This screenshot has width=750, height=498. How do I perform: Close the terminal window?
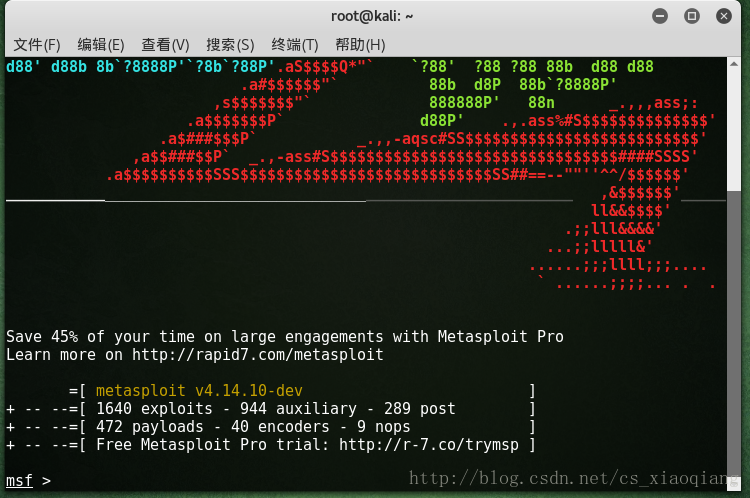(724, 16)
